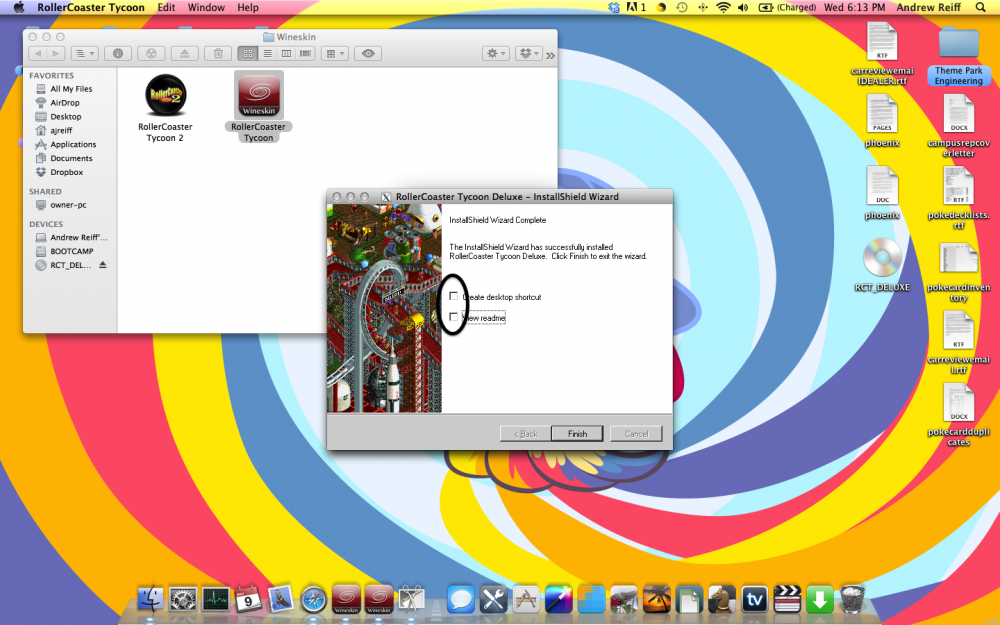Viewport: 1000px width, 625px height.
Task: Click the eject toolbar icon in Finder
Action: click(184, 53)
